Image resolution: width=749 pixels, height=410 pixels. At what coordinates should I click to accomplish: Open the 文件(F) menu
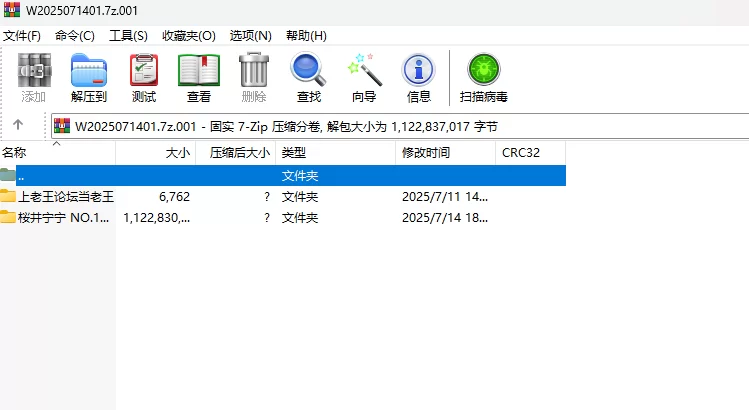coord(22,36)
